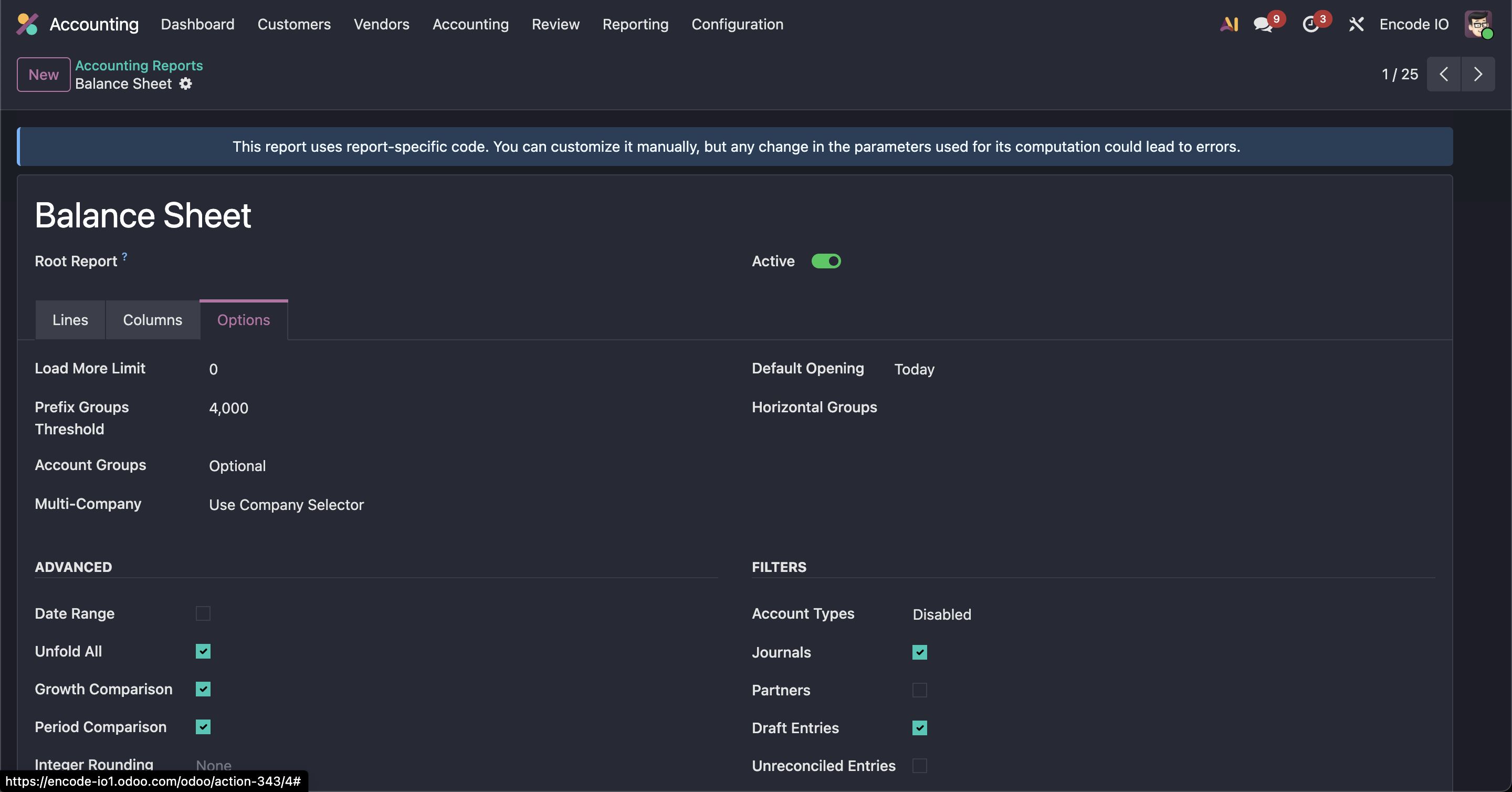This screenshot has width=1512, height=792.
Task: Open the user avatar menu
Action: tap(1477, 25)
